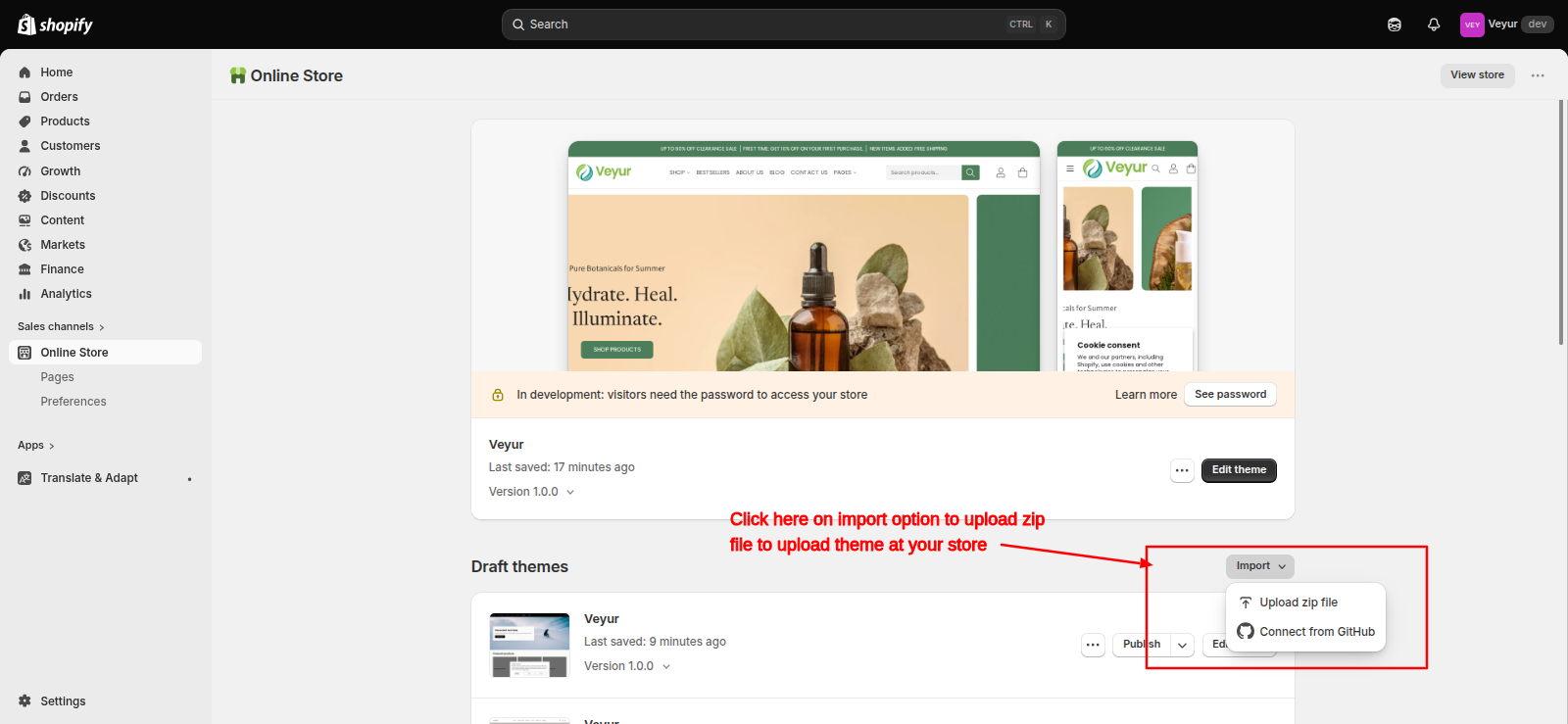Click 'Last saved: 17 minutes ago' text

[x=562, y=467]
